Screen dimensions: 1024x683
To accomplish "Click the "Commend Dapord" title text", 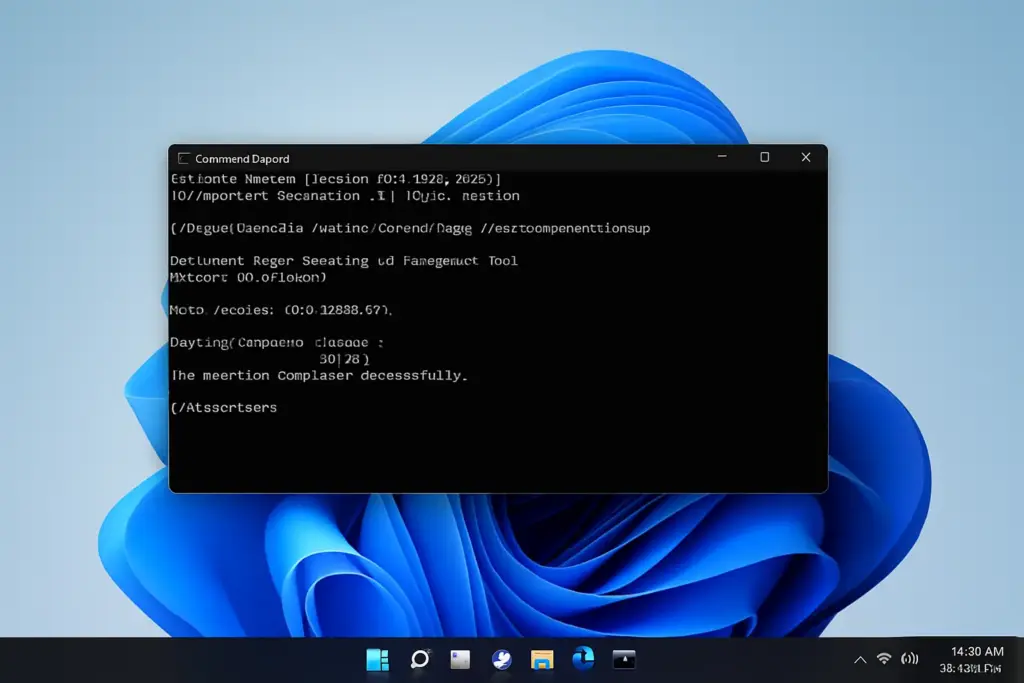I will (242, 159).
